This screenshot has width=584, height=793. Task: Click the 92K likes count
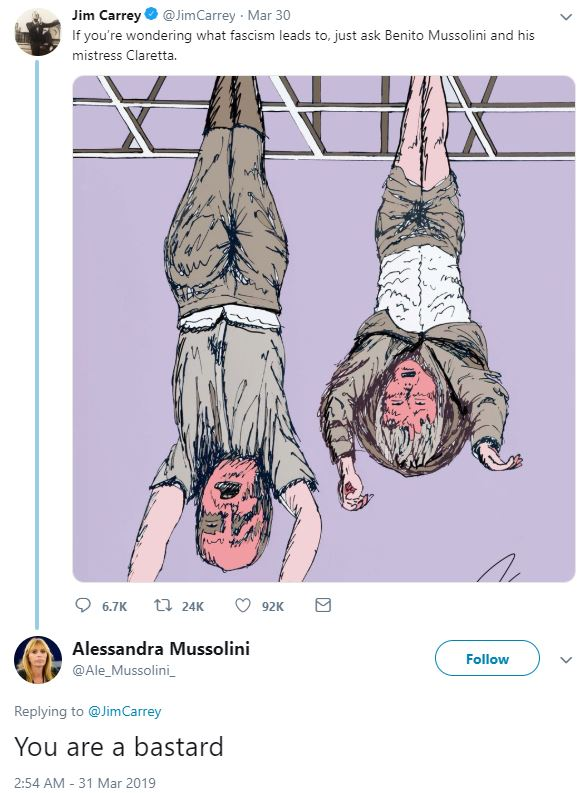(x=273, y=606)
